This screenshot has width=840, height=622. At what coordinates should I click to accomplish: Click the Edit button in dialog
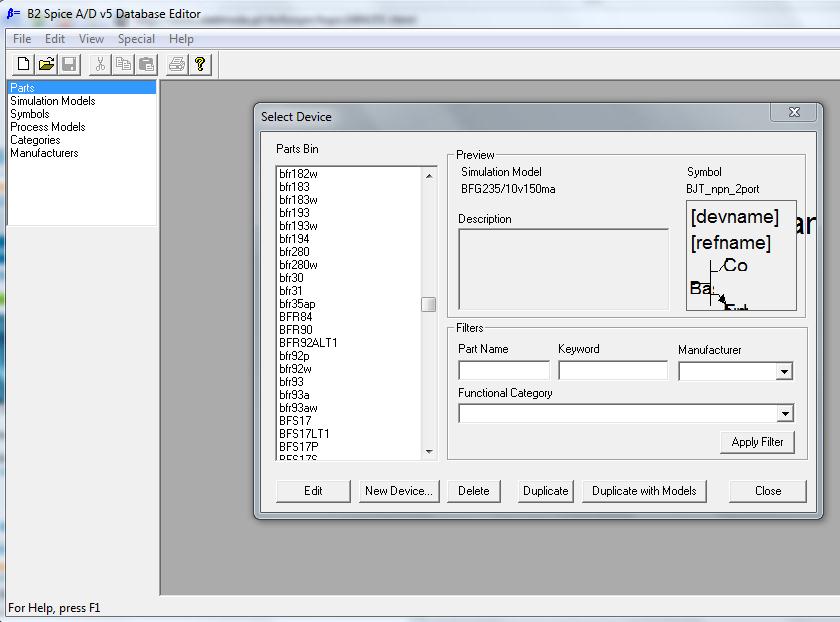click(x=313, y=491)
